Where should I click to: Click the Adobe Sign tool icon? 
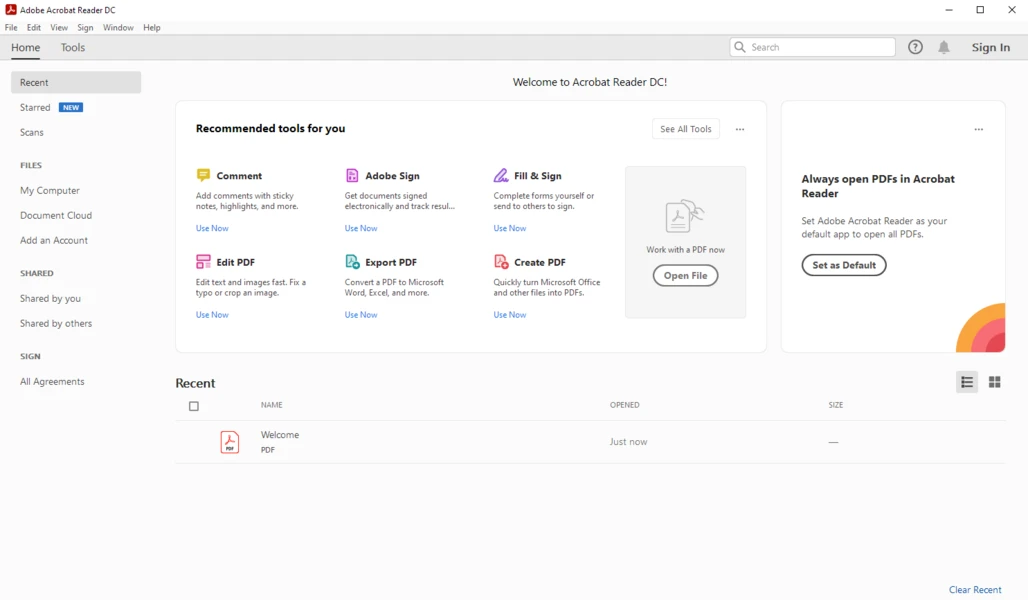(352, 175)
